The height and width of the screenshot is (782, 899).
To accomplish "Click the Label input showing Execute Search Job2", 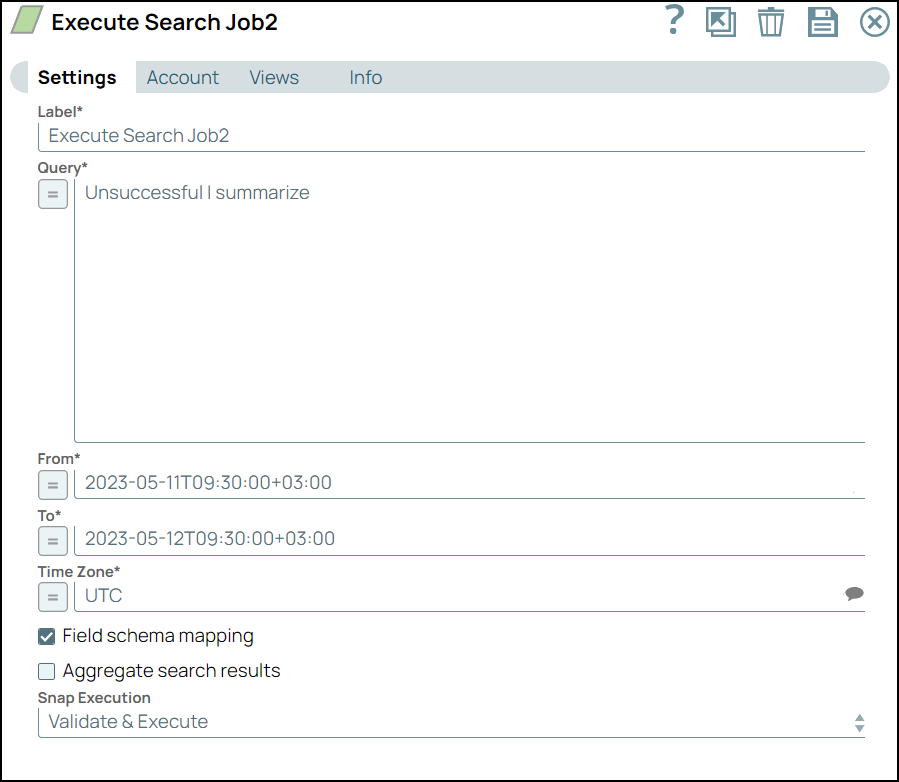I will coord(450,135).
